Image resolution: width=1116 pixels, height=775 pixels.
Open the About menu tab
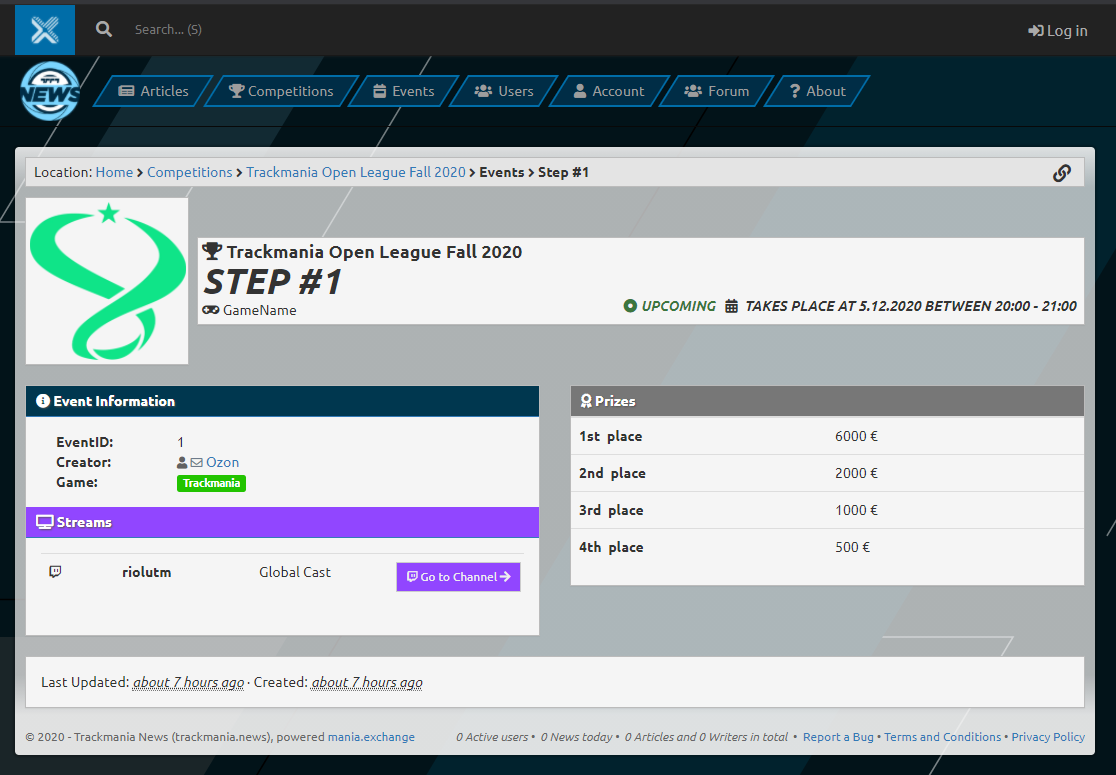point(817,91)
